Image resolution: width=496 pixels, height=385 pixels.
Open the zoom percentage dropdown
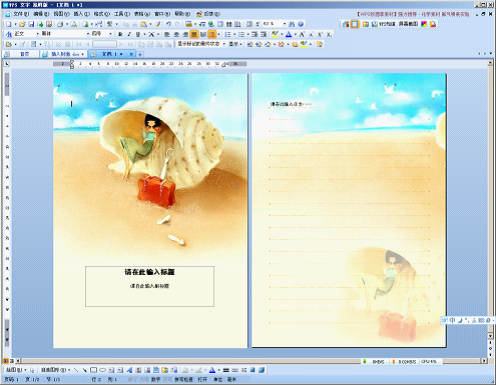(x=284, y=24)
